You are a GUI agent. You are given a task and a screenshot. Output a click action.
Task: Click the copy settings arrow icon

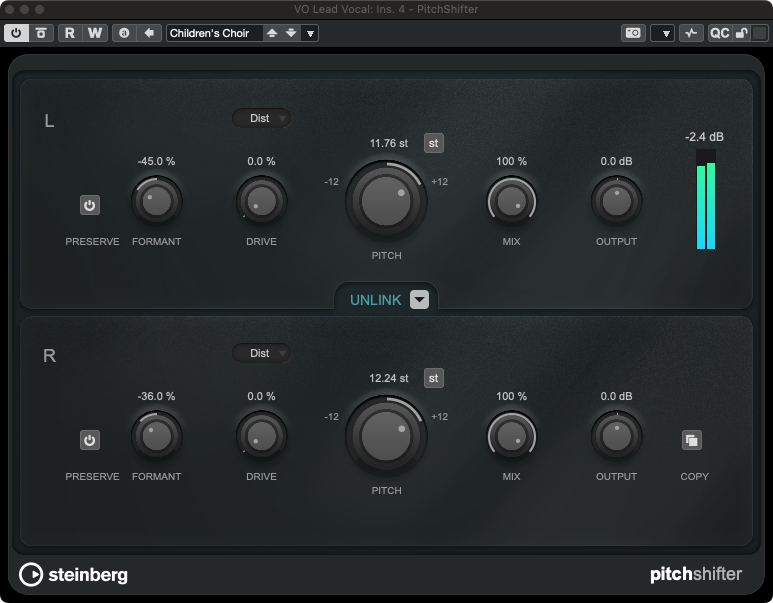click(x=148, y=33)
